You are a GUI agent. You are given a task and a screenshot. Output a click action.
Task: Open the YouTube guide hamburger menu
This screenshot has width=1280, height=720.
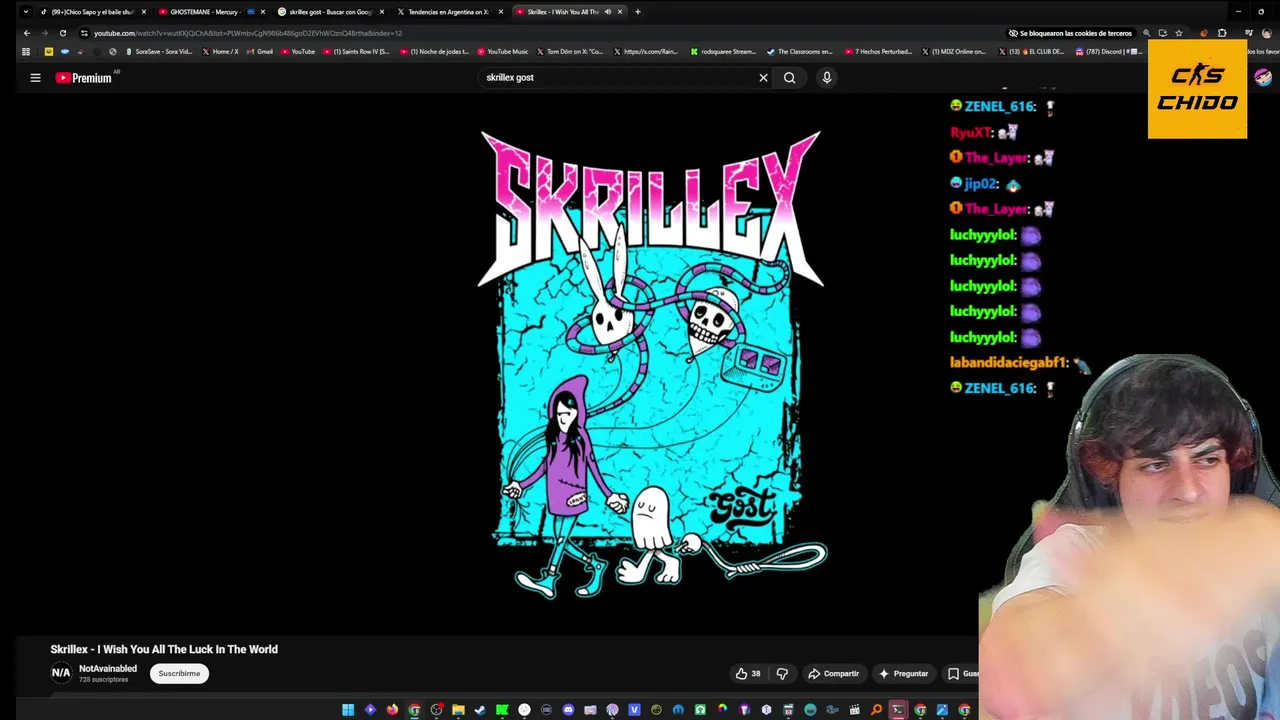click(x=35, y=77)
